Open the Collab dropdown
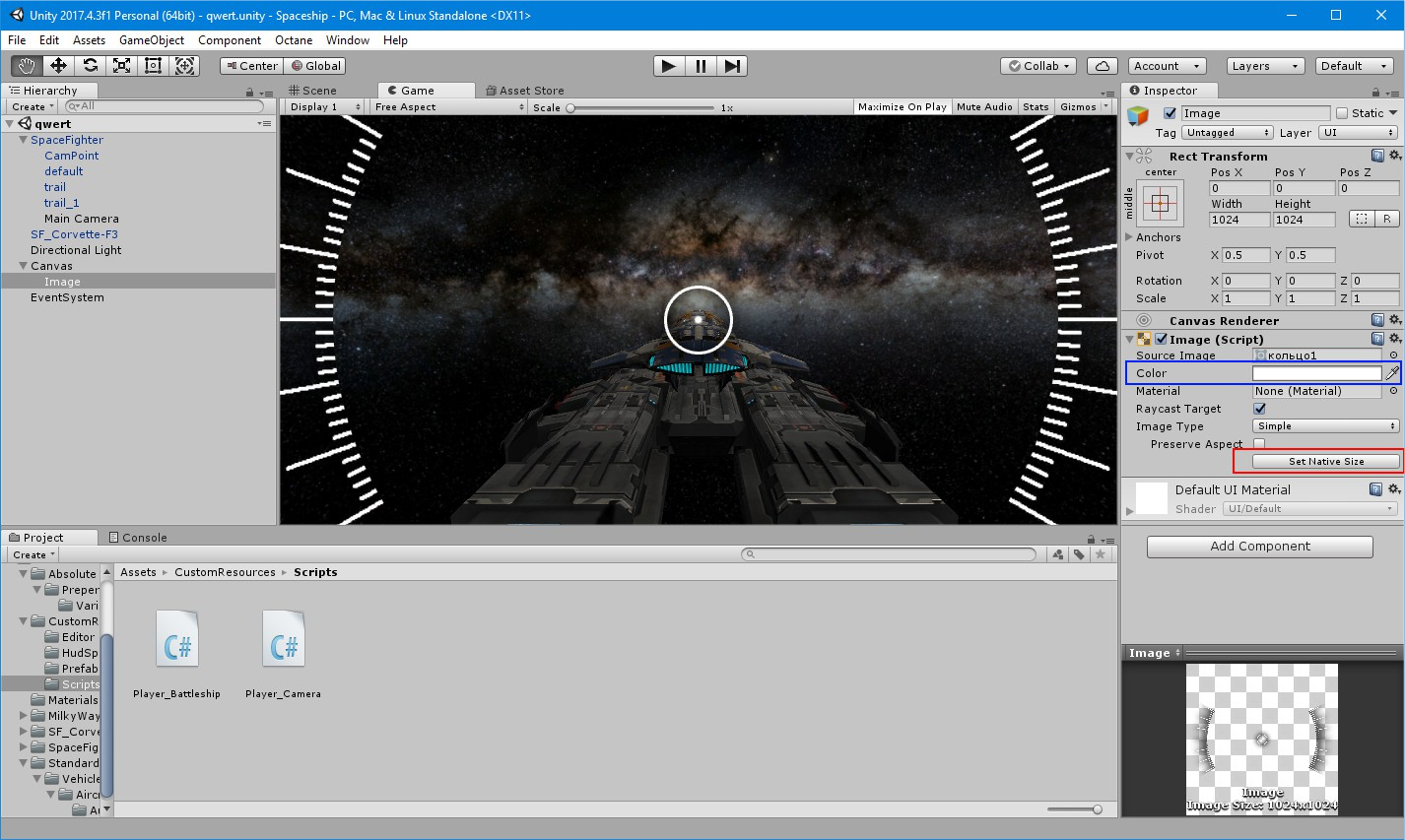The image size is (1405, 840). [x=1038, y=66]
